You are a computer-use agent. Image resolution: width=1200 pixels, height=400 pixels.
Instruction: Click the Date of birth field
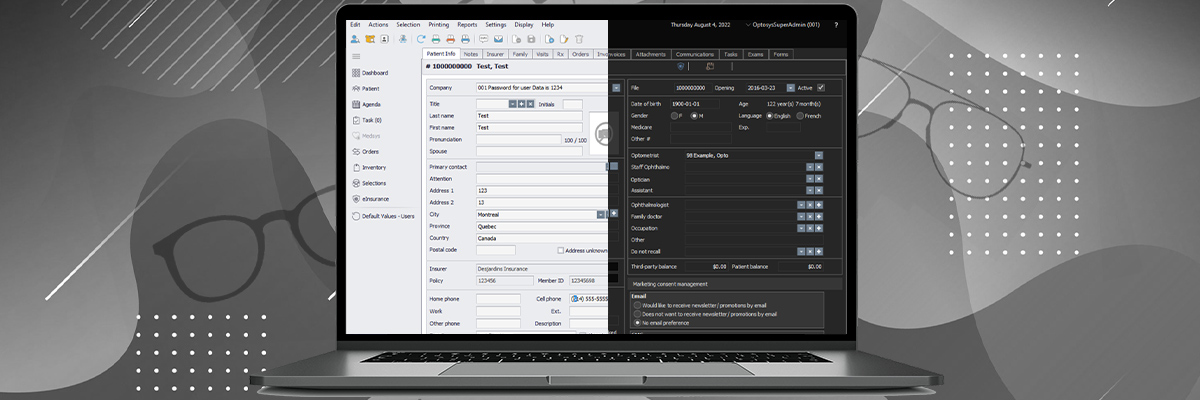(694, 104)
